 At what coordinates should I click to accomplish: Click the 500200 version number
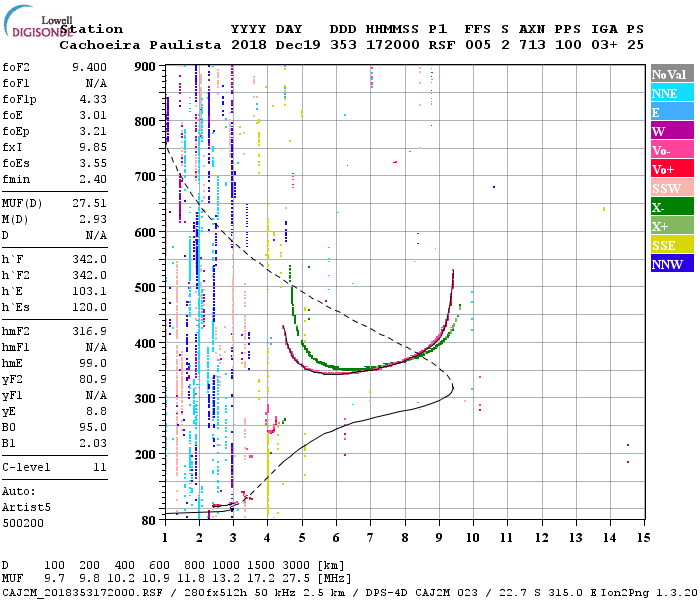(23, 524)
